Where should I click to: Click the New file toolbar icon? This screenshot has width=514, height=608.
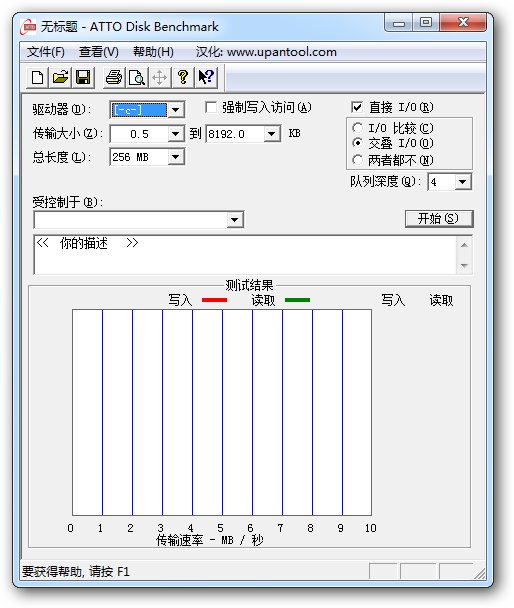click(37, 78)
